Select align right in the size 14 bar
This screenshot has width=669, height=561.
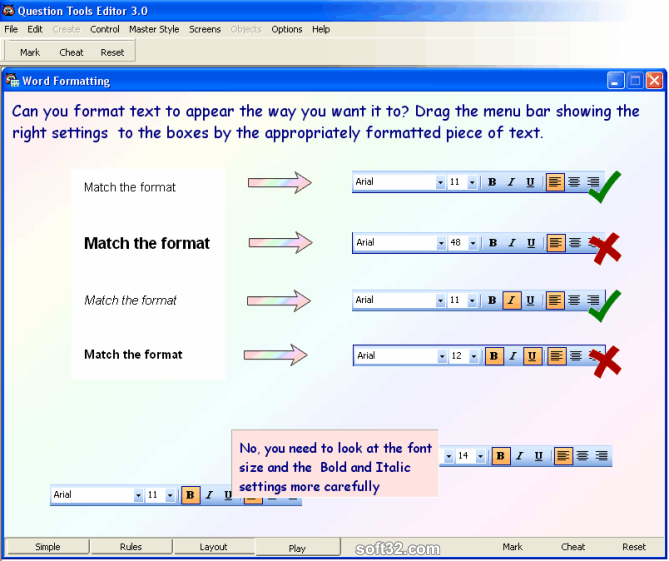point(602,456)
